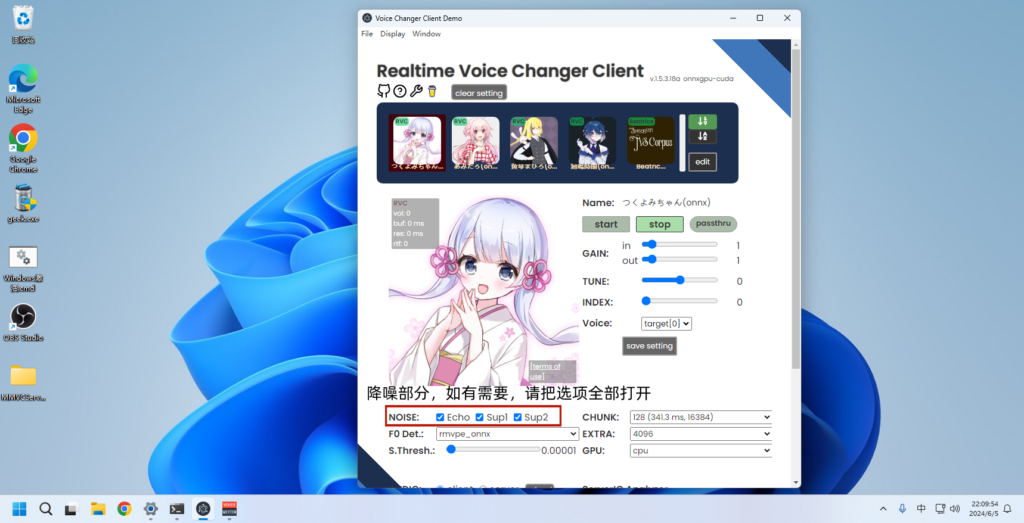The height and width of the screenshot is (523, 1024).
Task: Open Terminal from the taskbar
Action: tap(177, 509)
